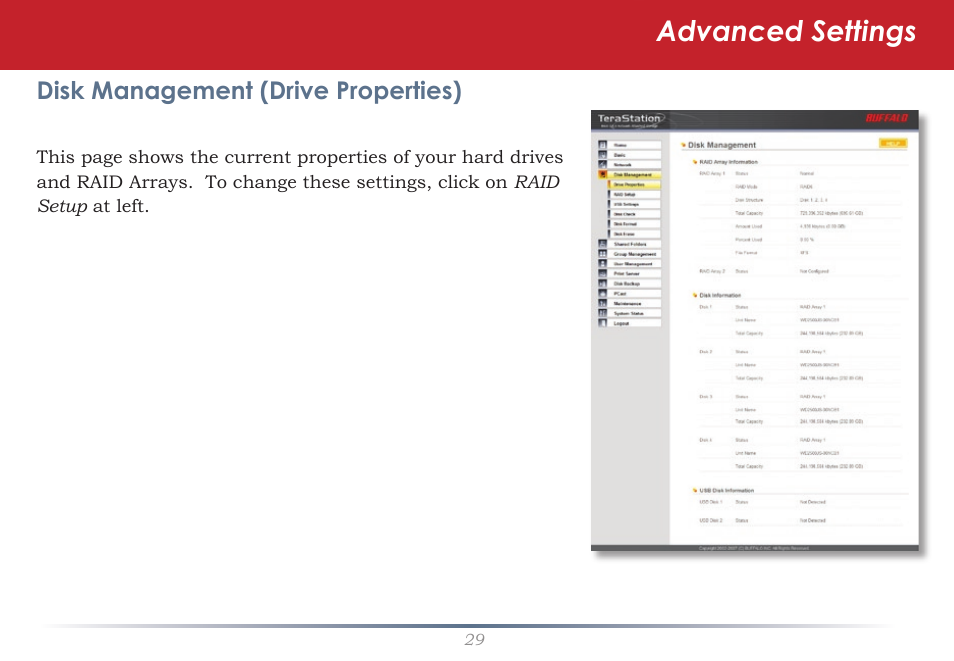Image resolution: width=954 pixels, height=661 pixels.
Task: Click the USB Disk Information section heading
Action: [726, 490]
